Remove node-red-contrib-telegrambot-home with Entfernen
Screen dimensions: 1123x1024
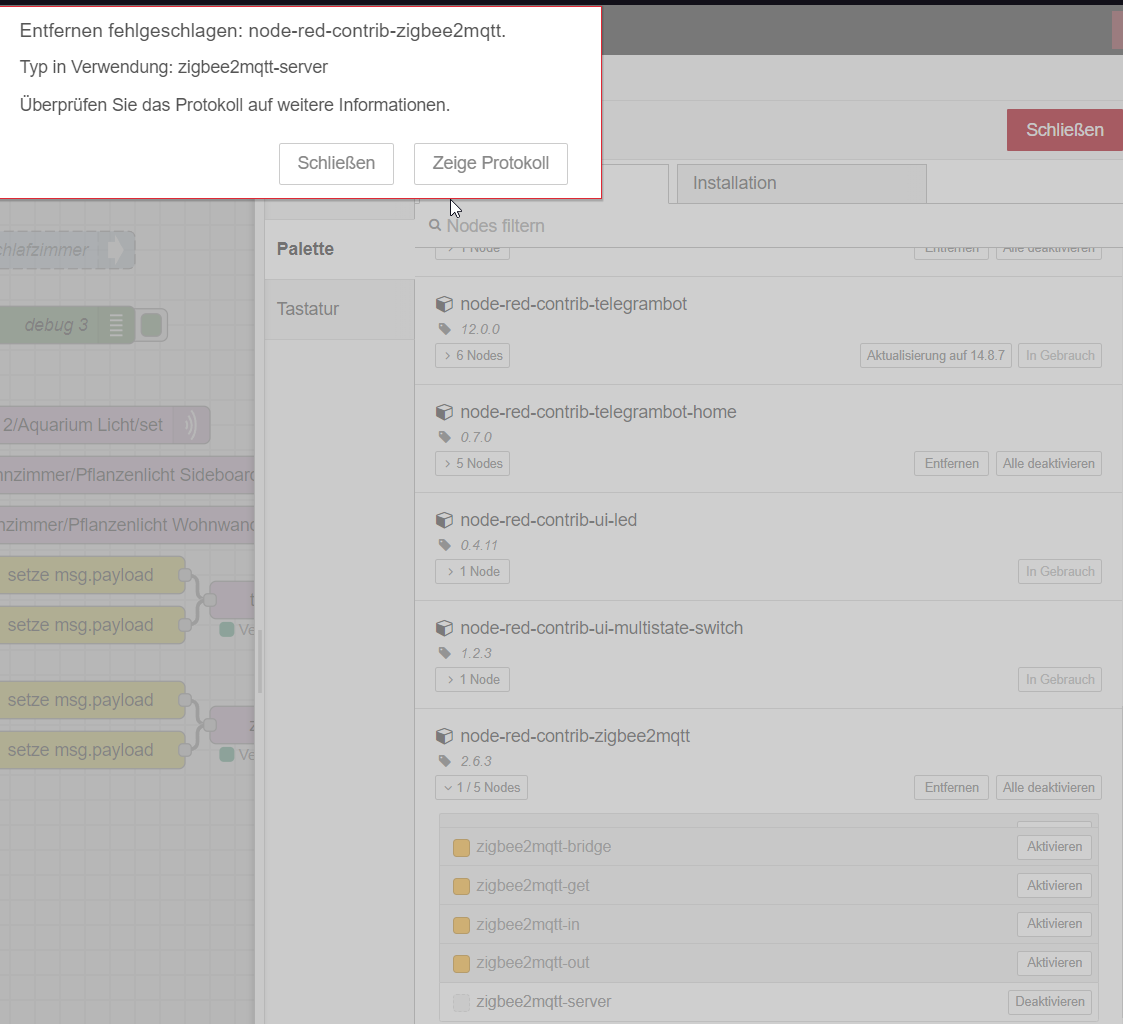[951, 464]
